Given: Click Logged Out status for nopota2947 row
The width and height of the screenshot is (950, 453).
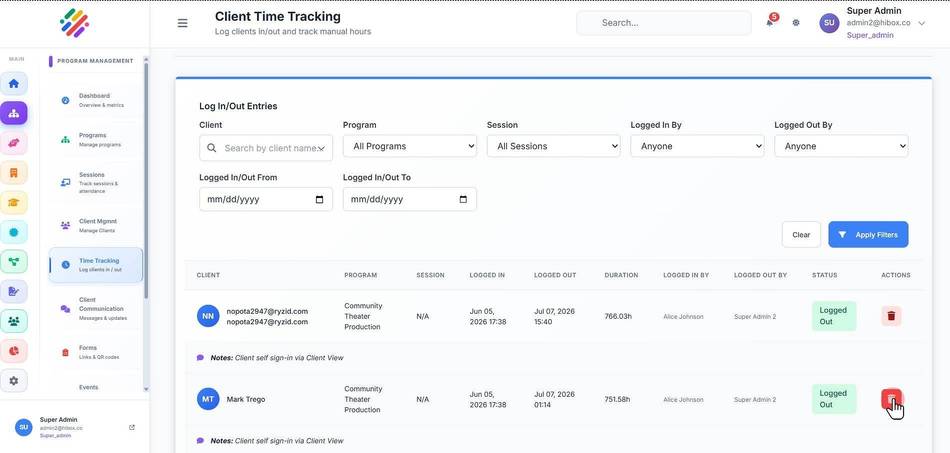Looking at the screenshot, I should coord(834,316).
